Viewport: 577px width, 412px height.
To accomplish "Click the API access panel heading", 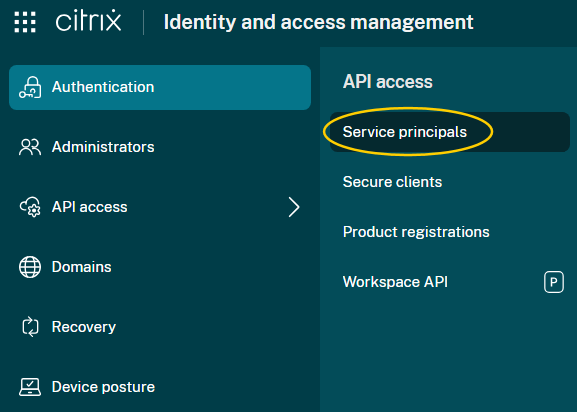I will point(388,82).
